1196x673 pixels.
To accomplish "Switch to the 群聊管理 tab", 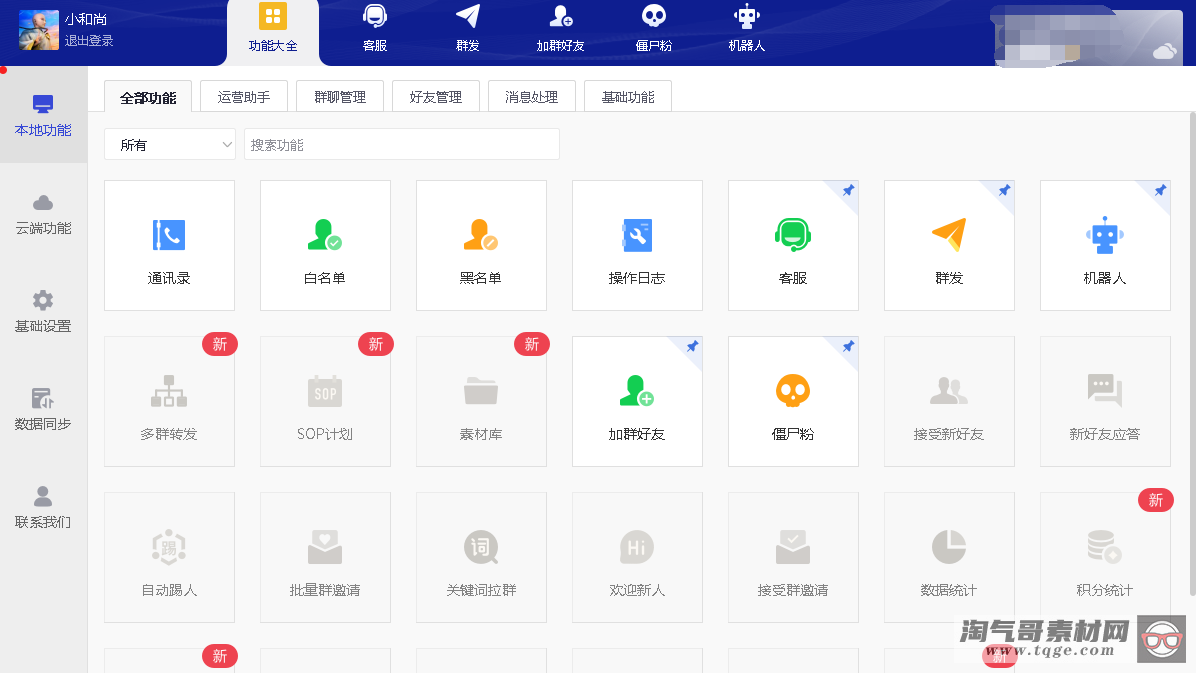I will (x=340, y=97).
